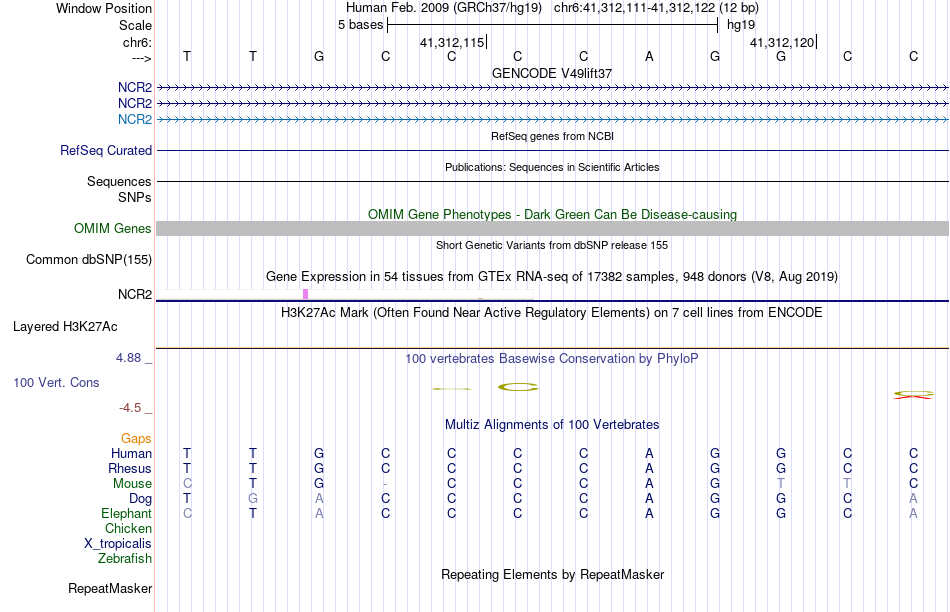Click the chr6: ruler label
The width and height of the screenshot is (950, 612).
click(x=137, y=42)
